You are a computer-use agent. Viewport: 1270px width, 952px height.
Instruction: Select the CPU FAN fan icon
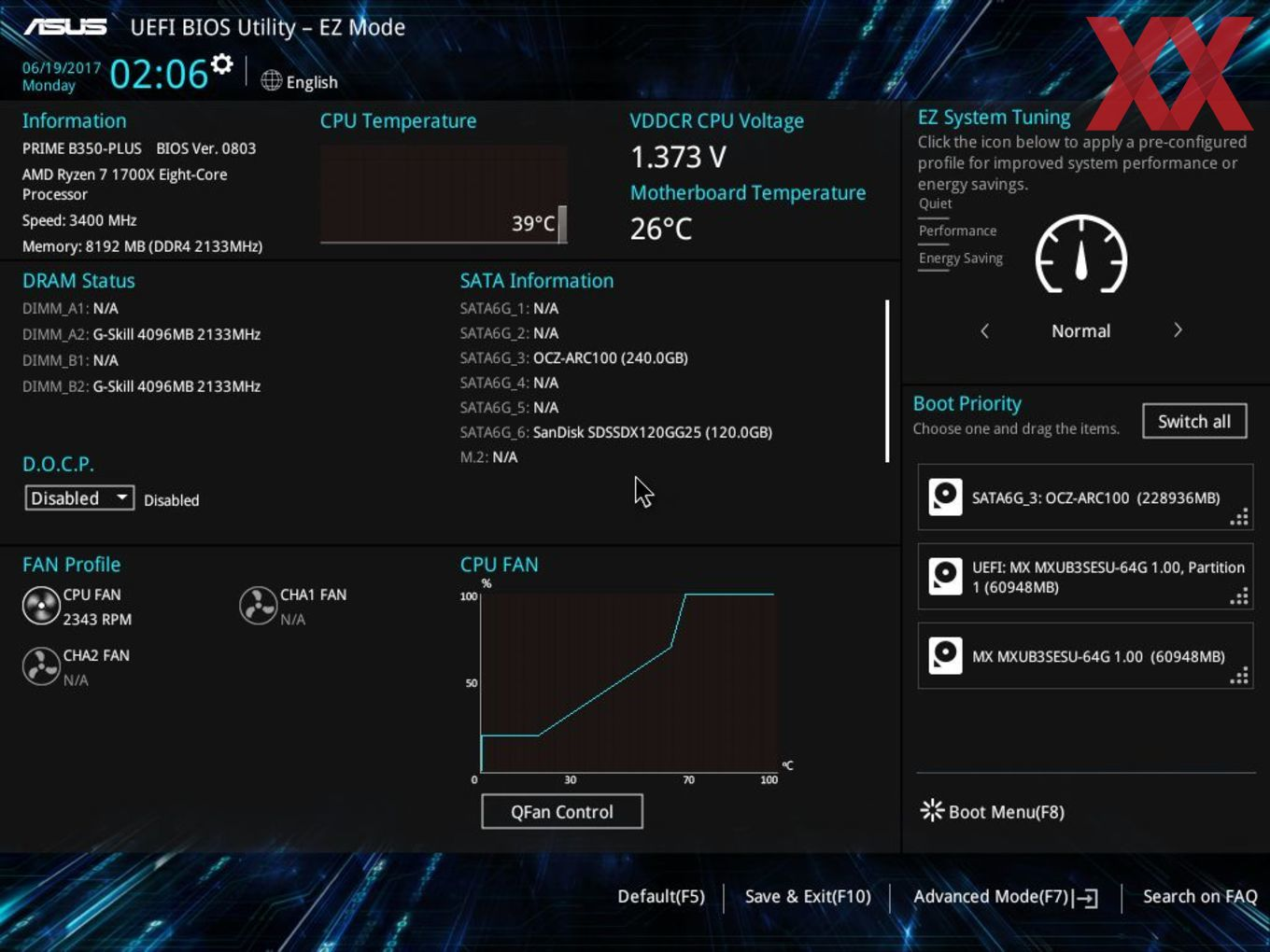click(41, 606)
